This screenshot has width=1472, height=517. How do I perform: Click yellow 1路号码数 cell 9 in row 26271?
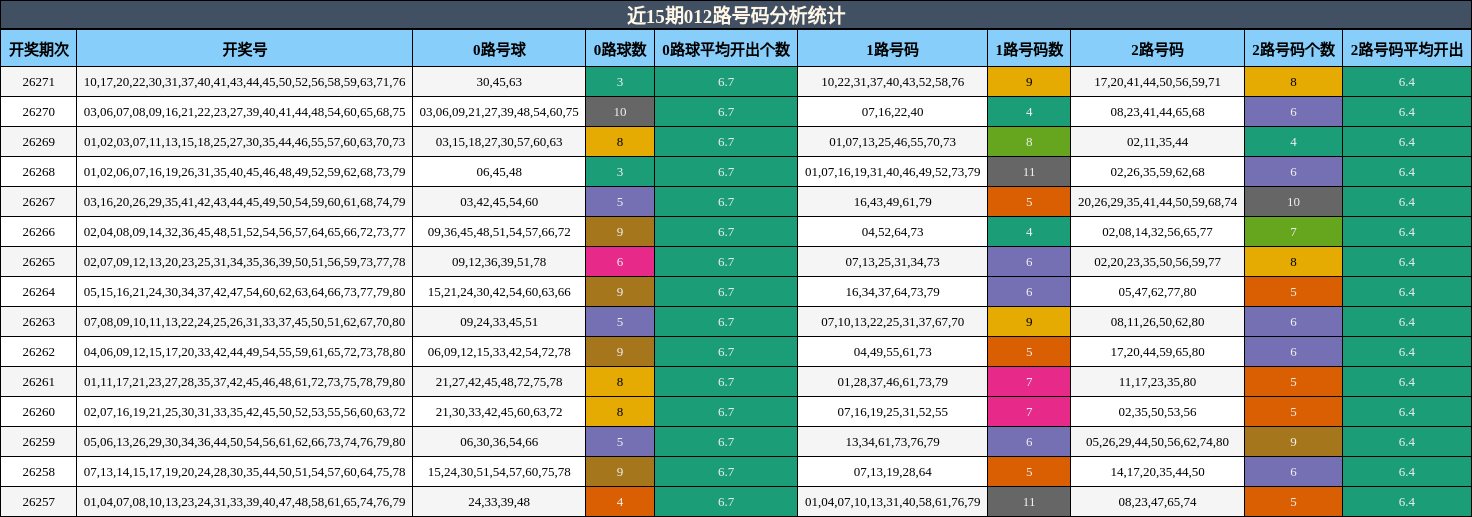point(1029,82)
